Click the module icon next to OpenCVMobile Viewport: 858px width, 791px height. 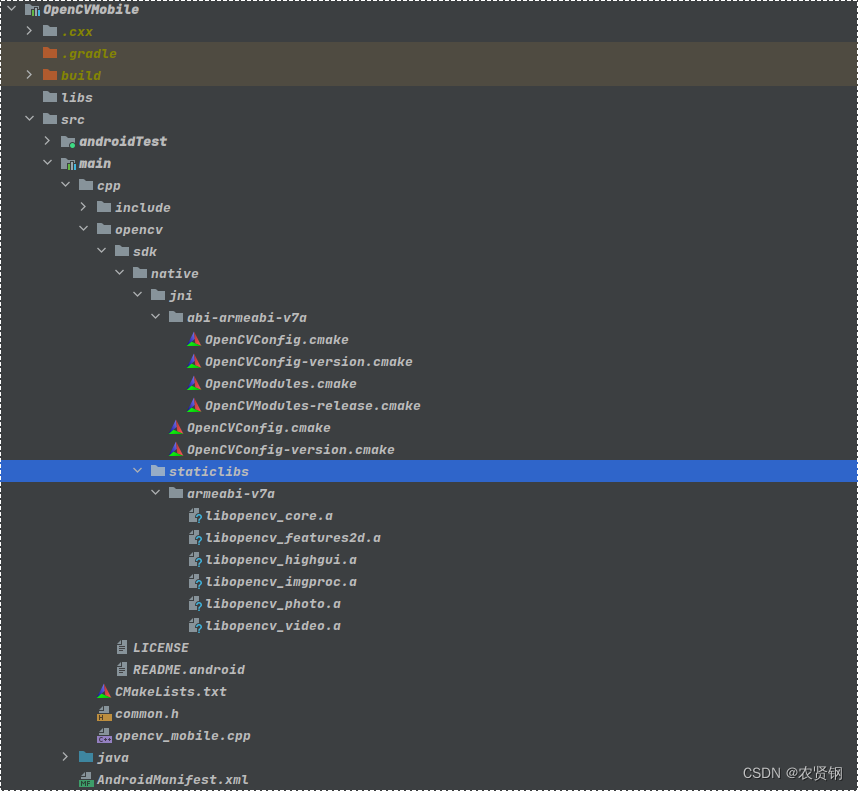[x=32, y=10]
